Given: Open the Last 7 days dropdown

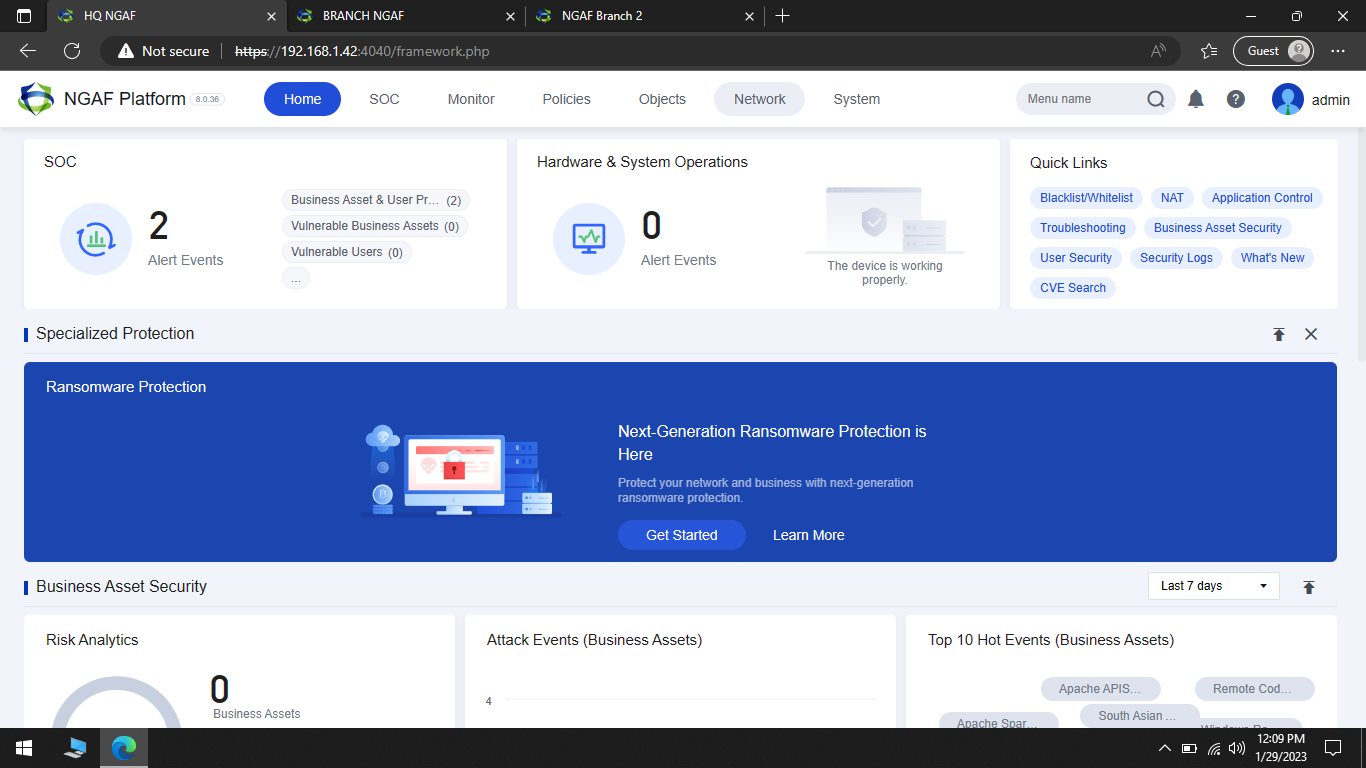Looking at the screenshot, I should click(x=1213, y=586).
